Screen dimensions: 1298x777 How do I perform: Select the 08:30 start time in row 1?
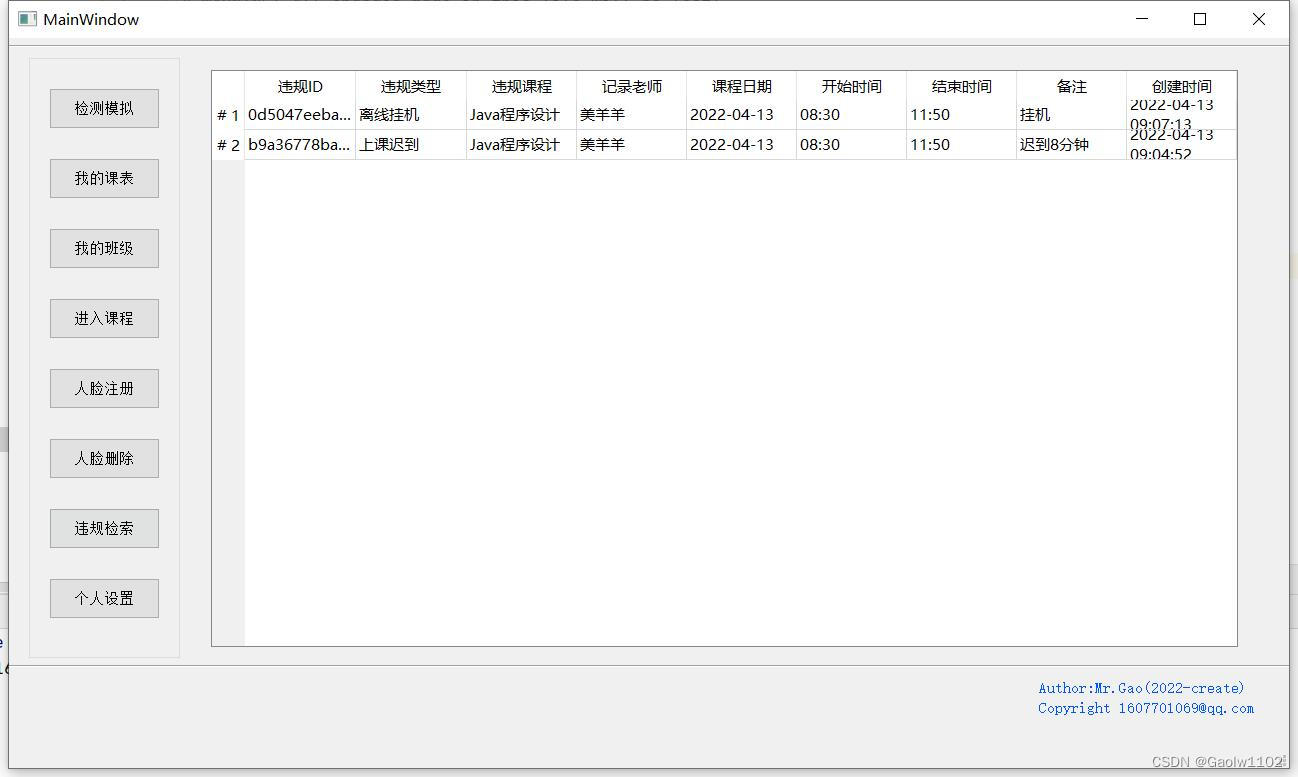click(851, 115)
